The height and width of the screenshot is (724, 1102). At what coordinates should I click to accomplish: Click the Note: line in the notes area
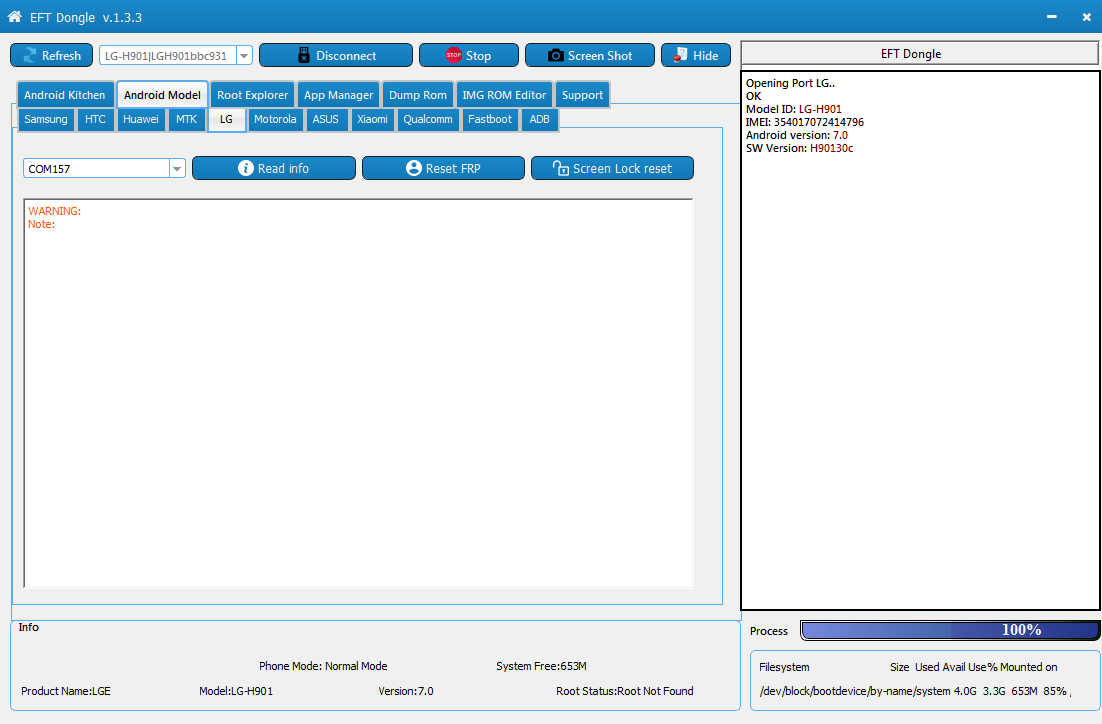pyautogui.click(x=41, y=224)
